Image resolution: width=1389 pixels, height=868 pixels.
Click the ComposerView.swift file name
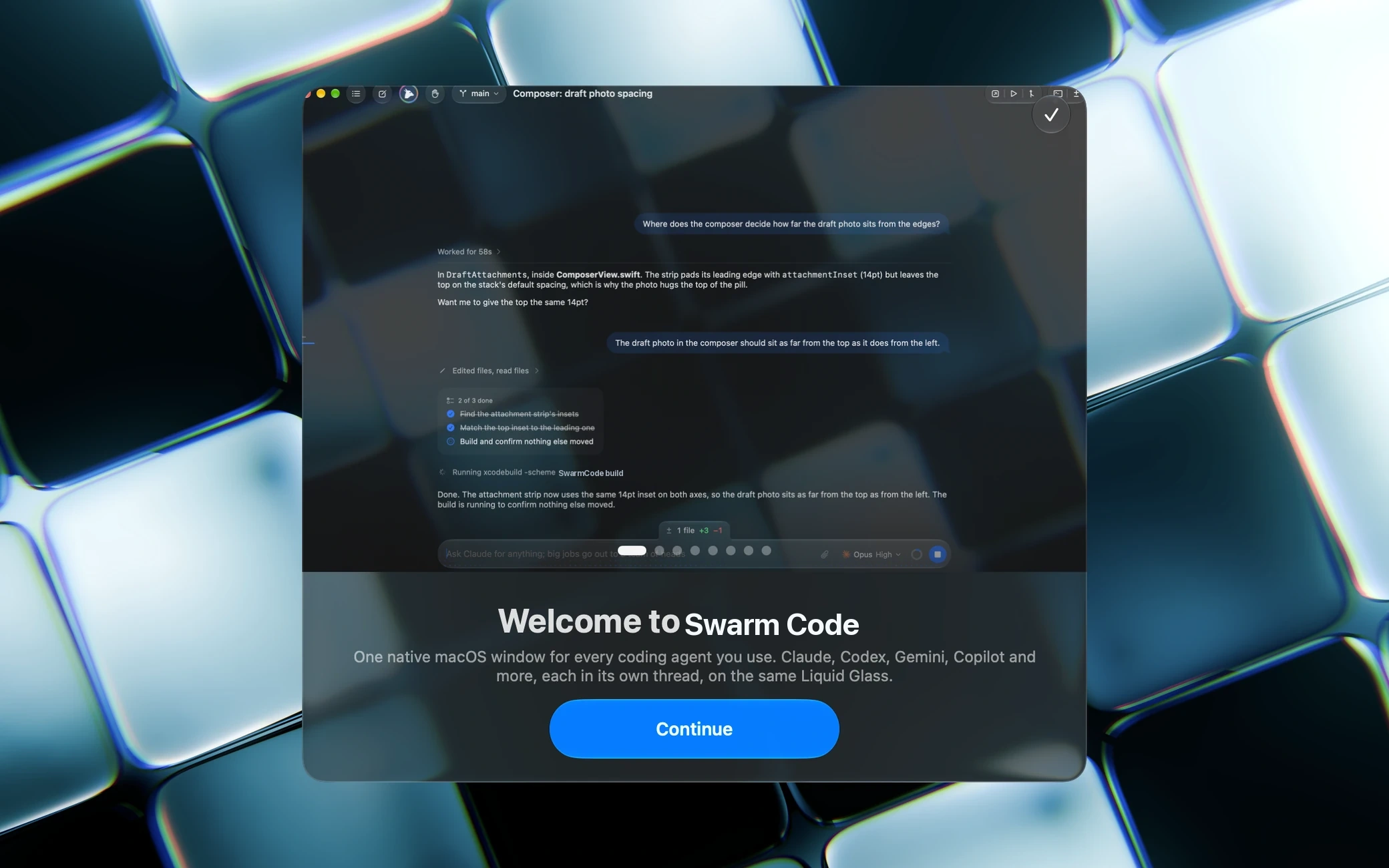click(x=598, y=274)
